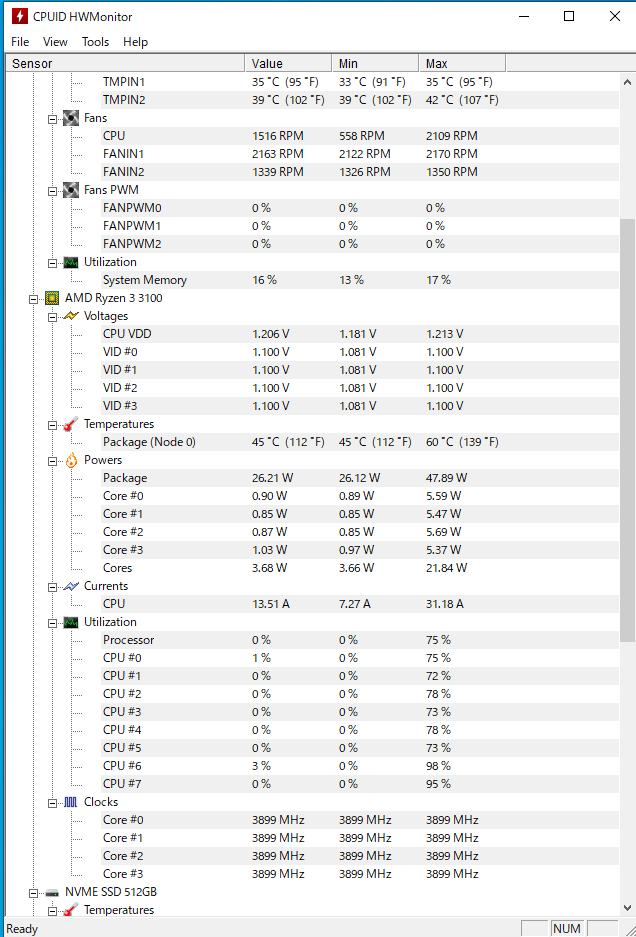Click the CPU Temperatures thermometer icon
The width and height of the screenshot is (636, 937).
[x=71, y=424]
